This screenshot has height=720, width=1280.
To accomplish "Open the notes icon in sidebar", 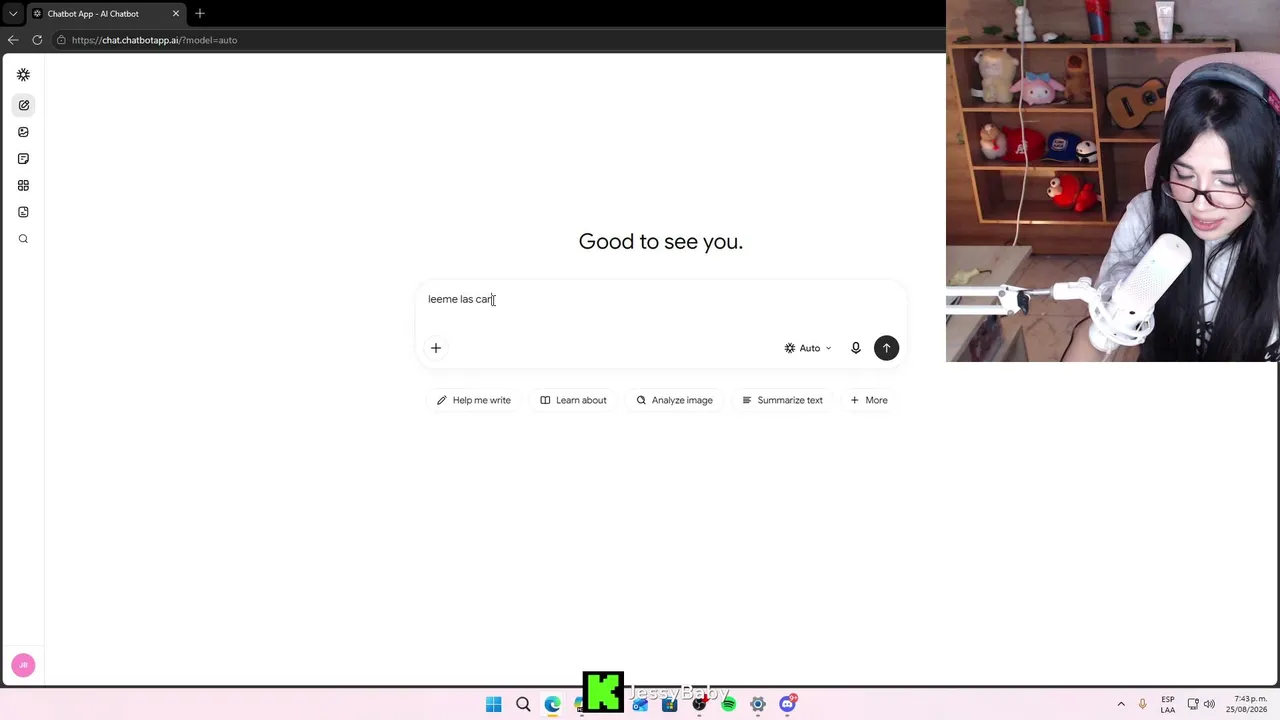I will pos(23,159).
